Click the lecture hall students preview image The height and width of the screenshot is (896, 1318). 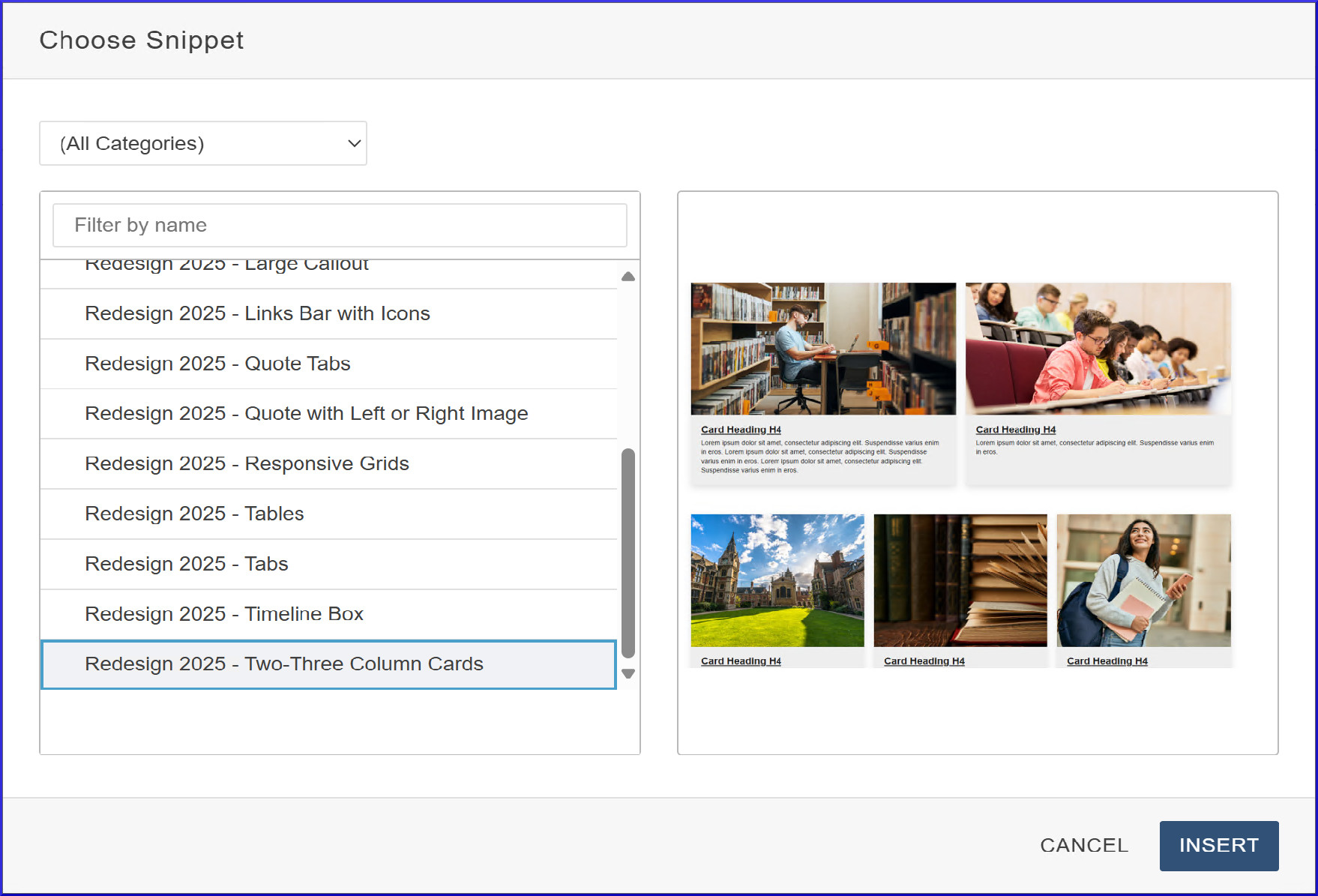pos(1098,349)
